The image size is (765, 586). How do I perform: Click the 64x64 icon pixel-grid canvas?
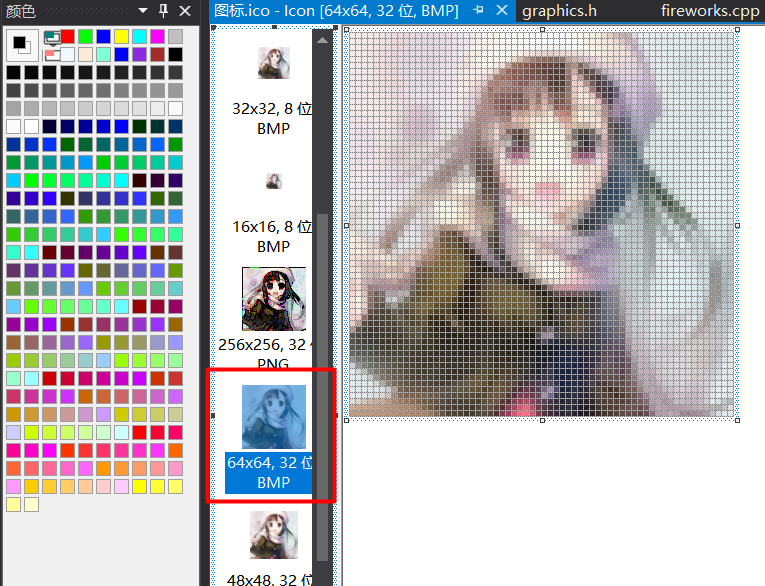pyautogui.click(x=542, y=224)
